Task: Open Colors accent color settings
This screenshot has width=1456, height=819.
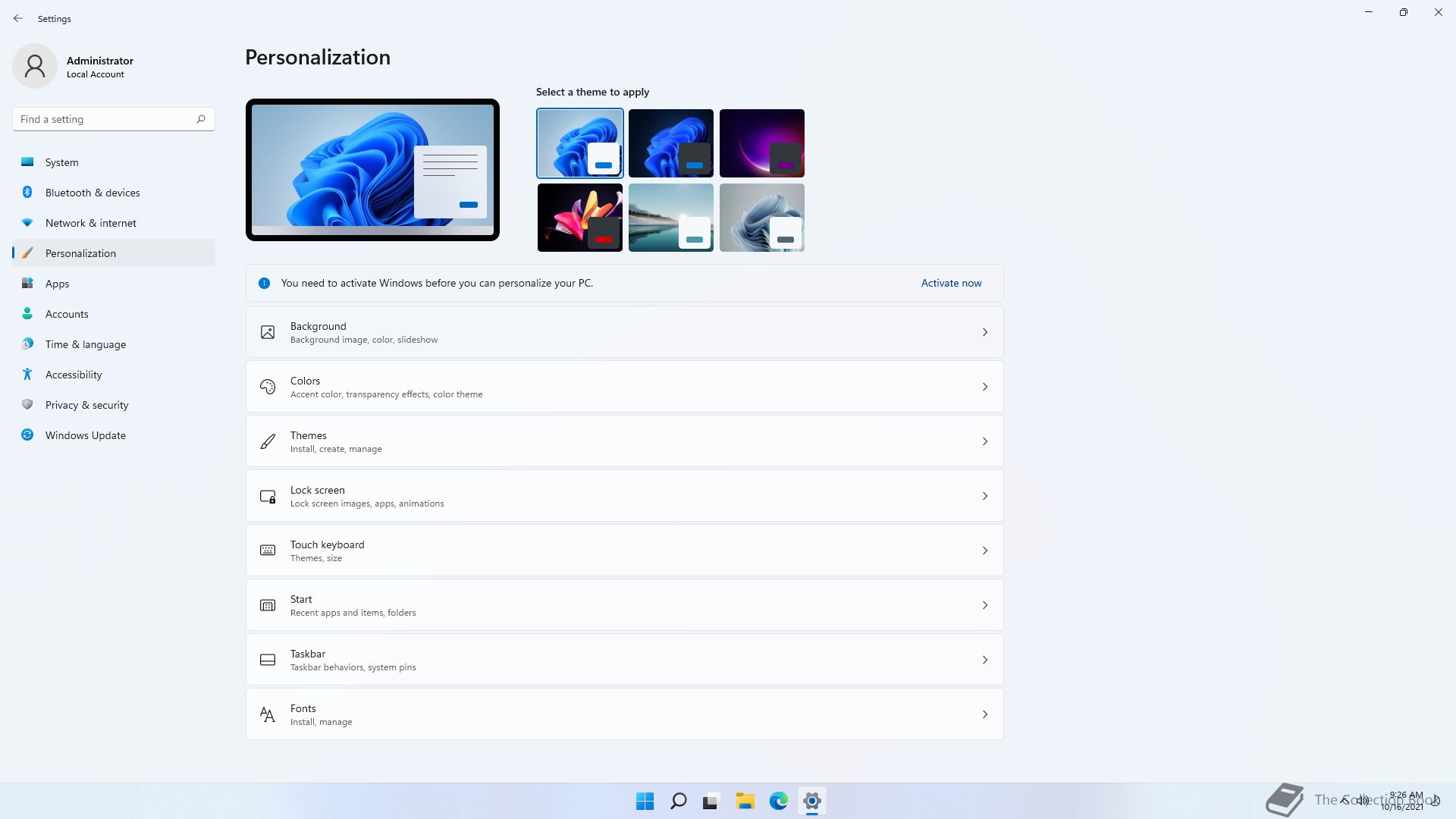Action: click(624, 387)
